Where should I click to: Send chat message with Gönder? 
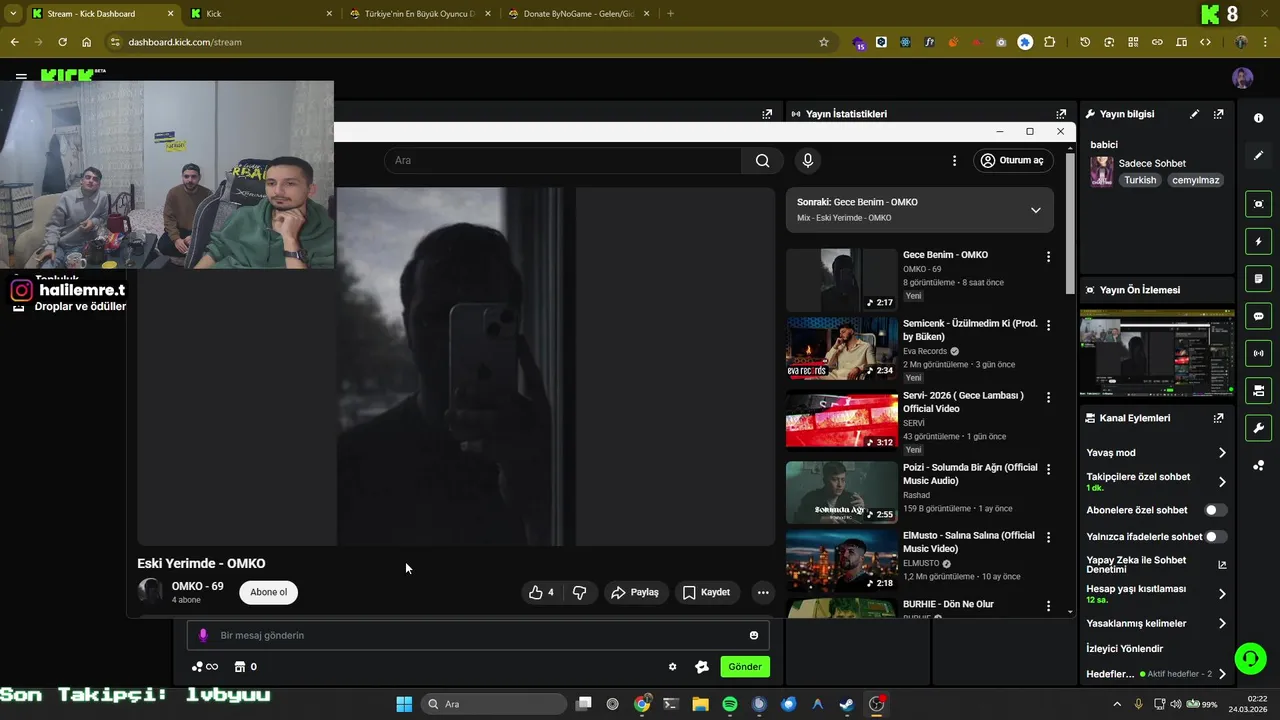coord(745,667)
